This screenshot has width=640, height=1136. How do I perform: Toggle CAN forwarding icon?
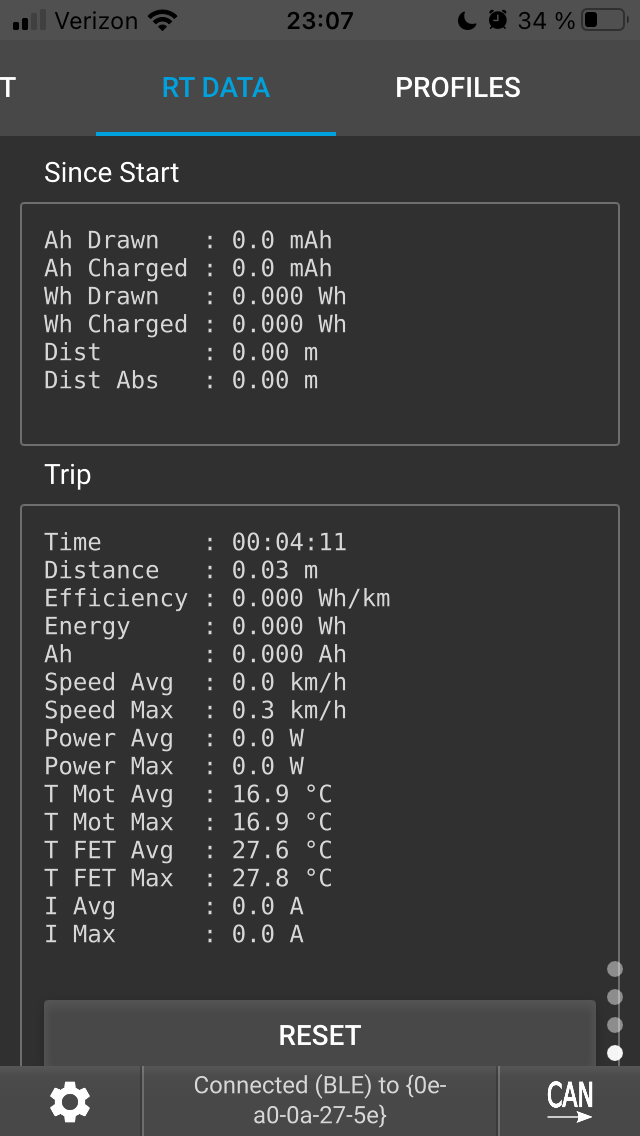569,1101
